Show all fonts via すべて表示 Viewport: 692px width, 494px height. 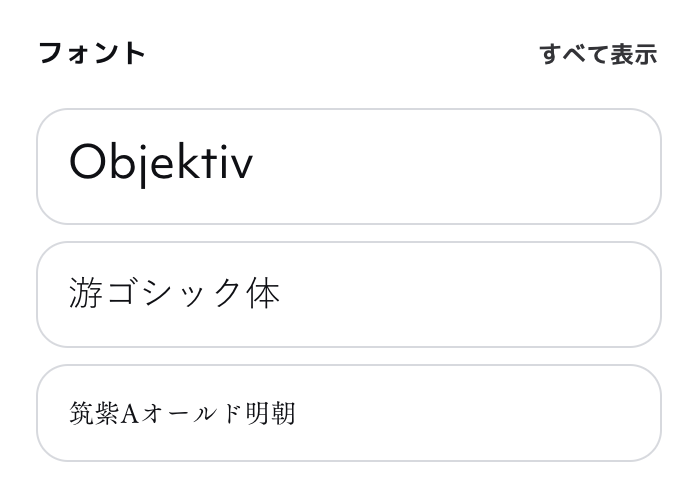click(x=597, y=54)
